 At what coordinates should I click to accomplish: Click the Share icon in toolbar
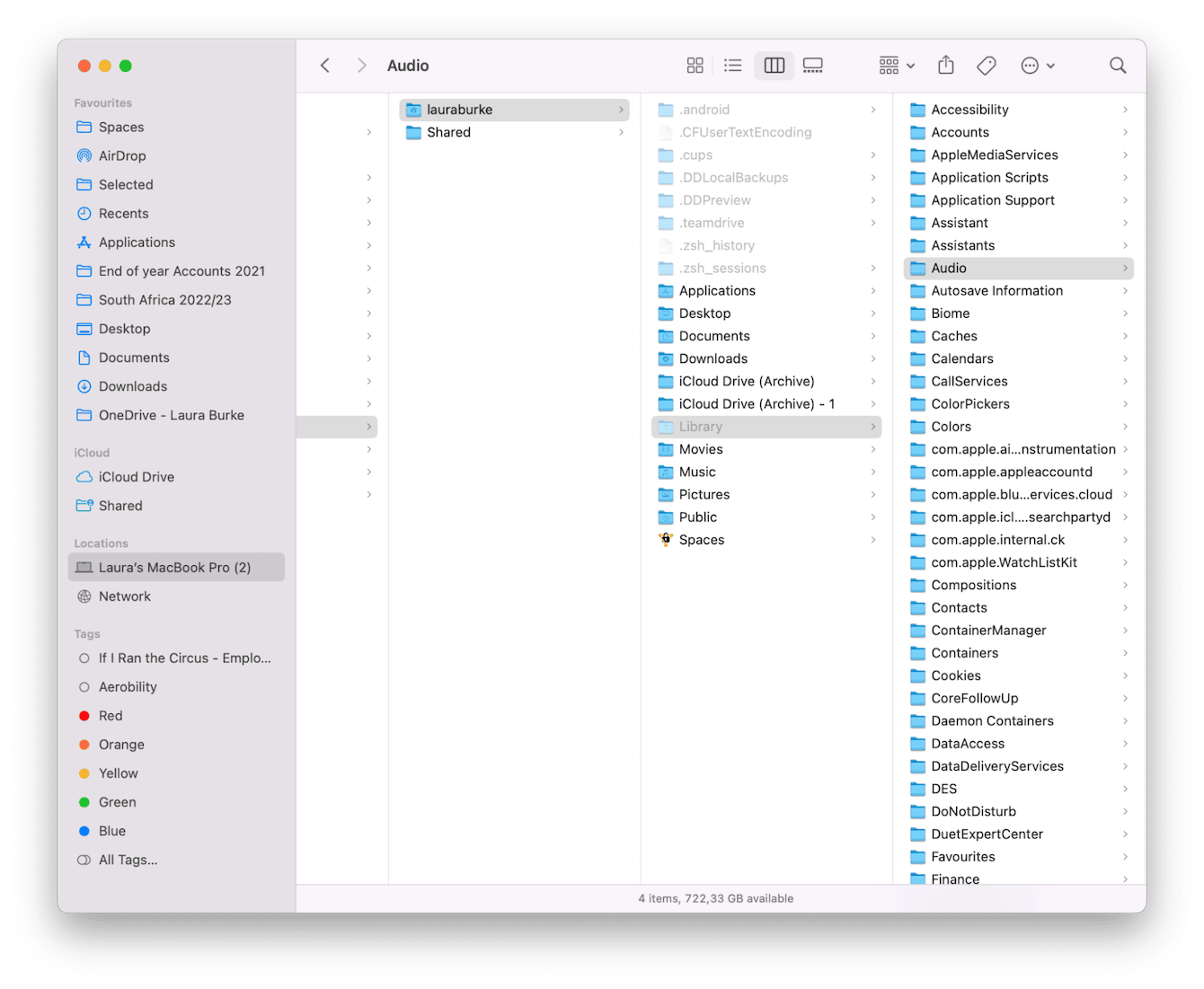tap(945, 66)
